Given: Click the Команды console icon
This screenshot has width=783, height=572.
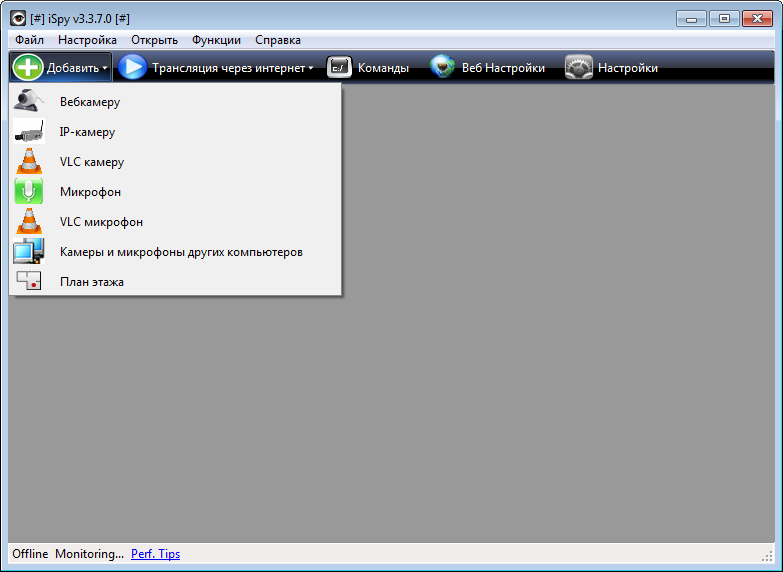Looking at the screenshot, I should pyautogui.click(x=340, y=67).
